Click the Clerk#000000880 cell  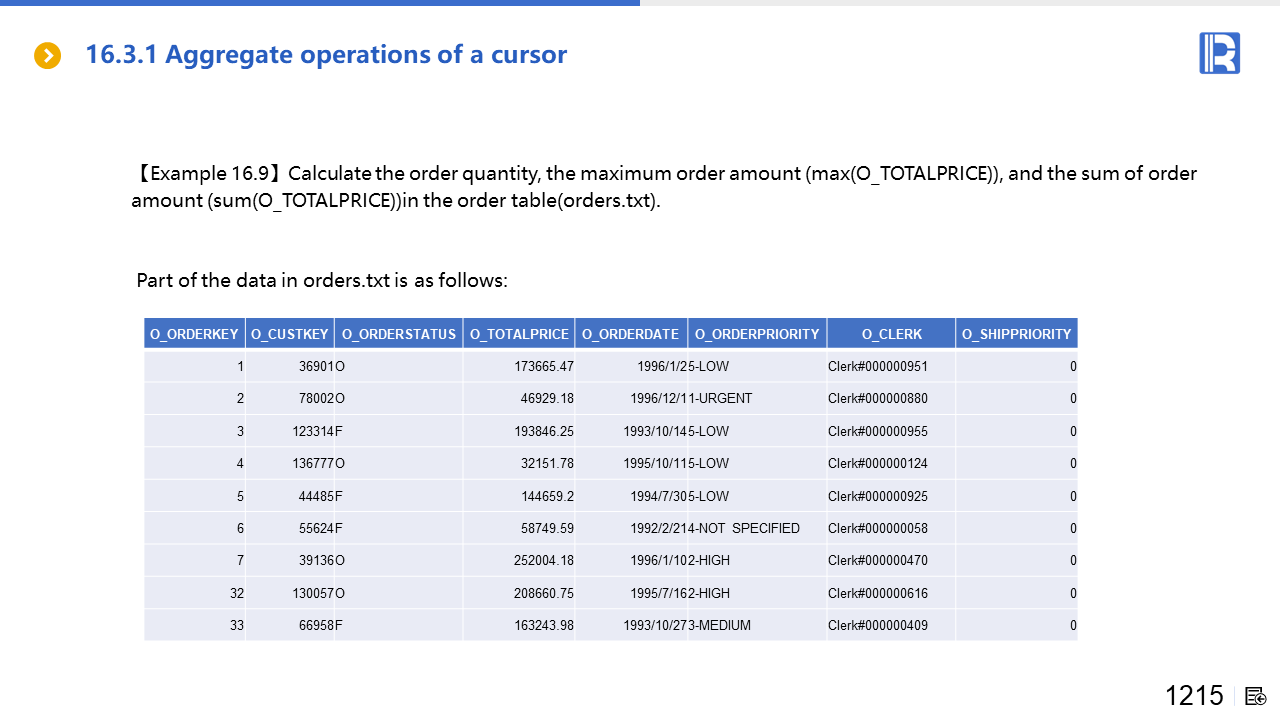pos(878,399)
